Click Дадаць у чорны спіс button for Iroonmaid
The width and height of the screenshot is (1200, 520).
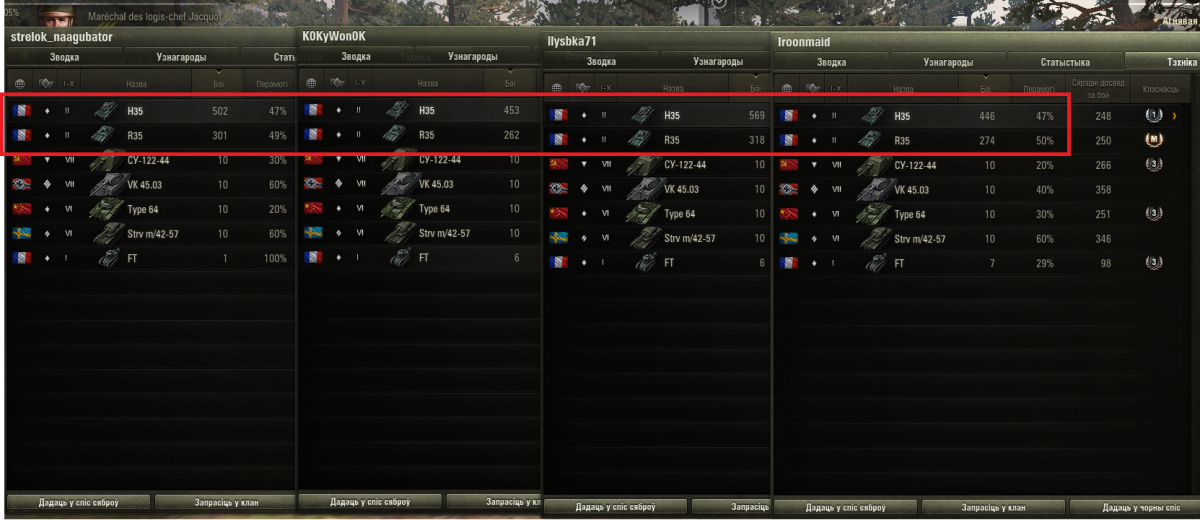(x=1134, y=508)
